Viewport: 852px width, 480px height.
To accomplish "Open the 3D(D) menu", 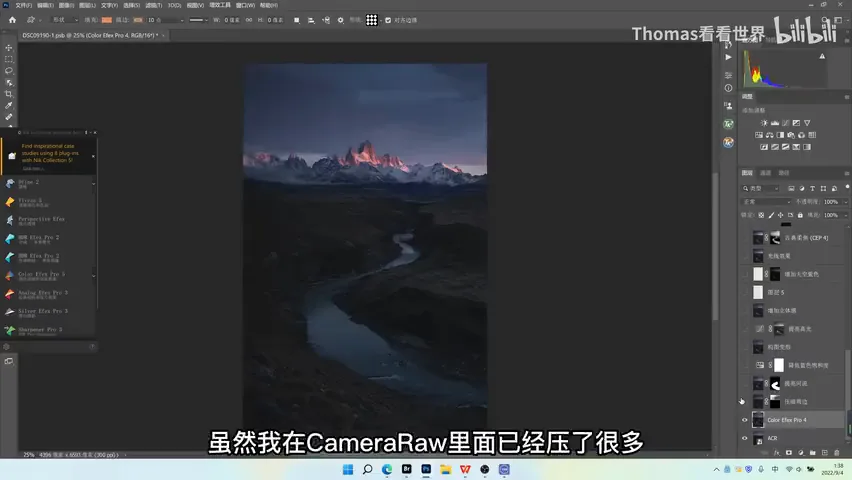I will pyautogui.click(x=174, y=5).
